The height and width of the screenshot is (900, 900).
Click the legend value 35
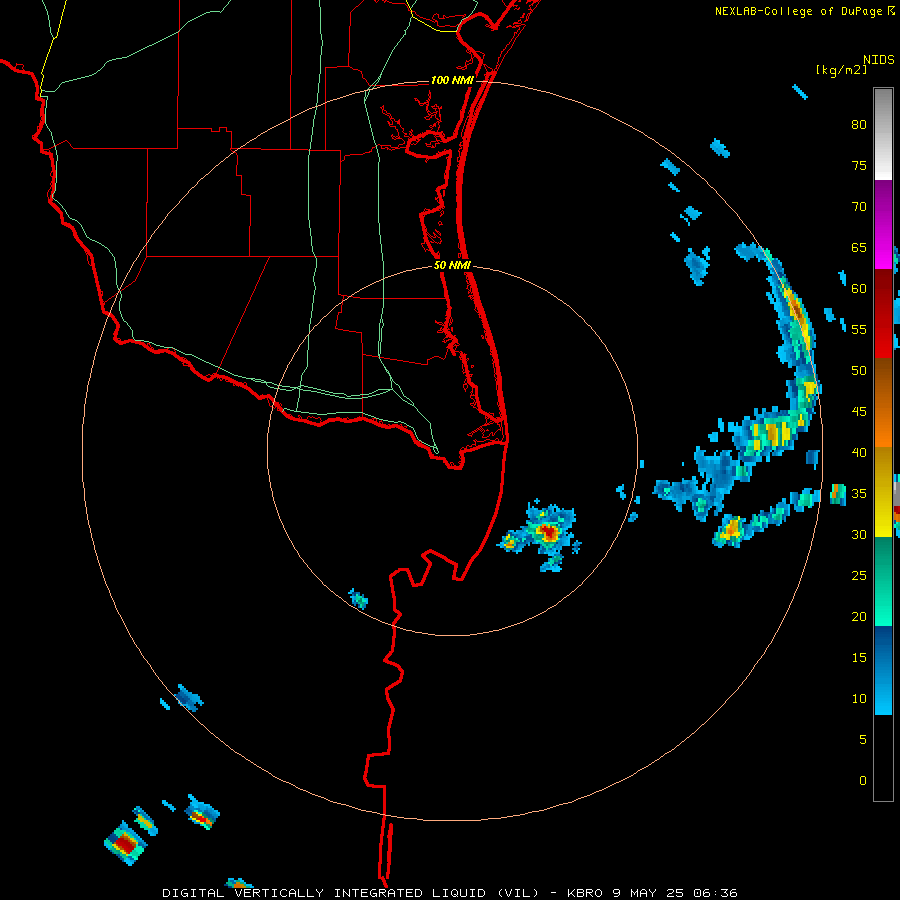pos(859,494)
